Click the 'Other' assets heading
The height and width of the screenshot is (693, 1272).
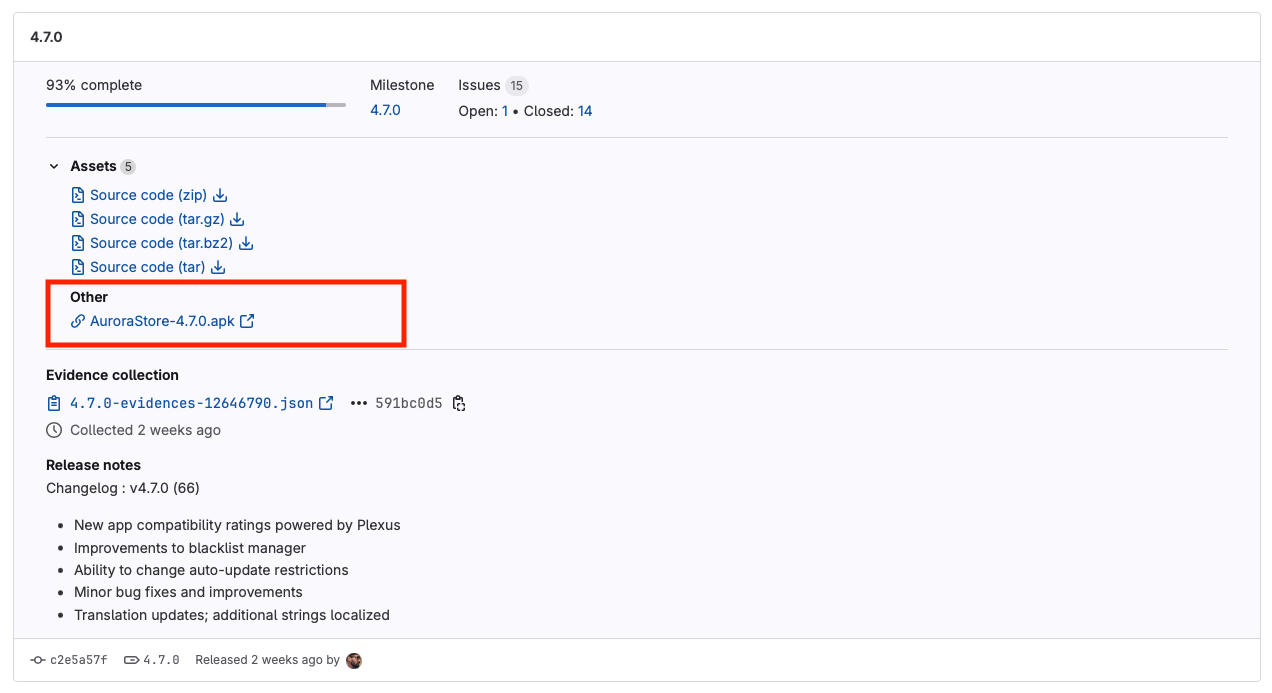pyautogui.click(x=89, y=297)
